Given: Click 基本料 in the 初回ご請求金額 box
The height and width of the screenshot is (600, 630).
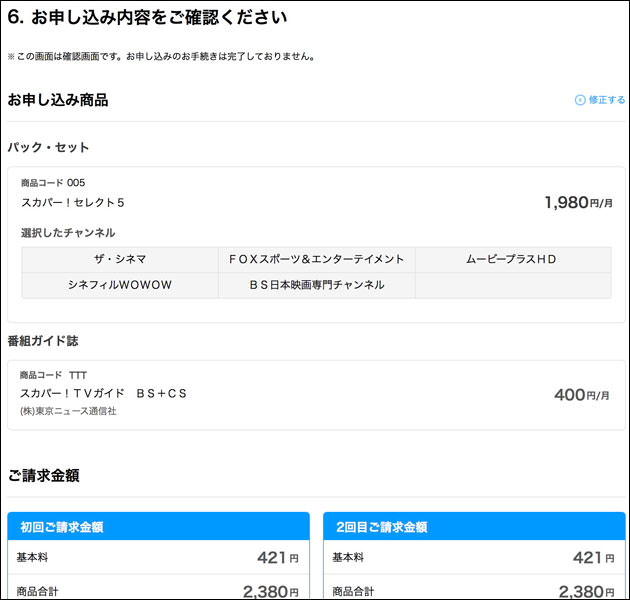Looking at the screenshot, I should tap(32, 557).
